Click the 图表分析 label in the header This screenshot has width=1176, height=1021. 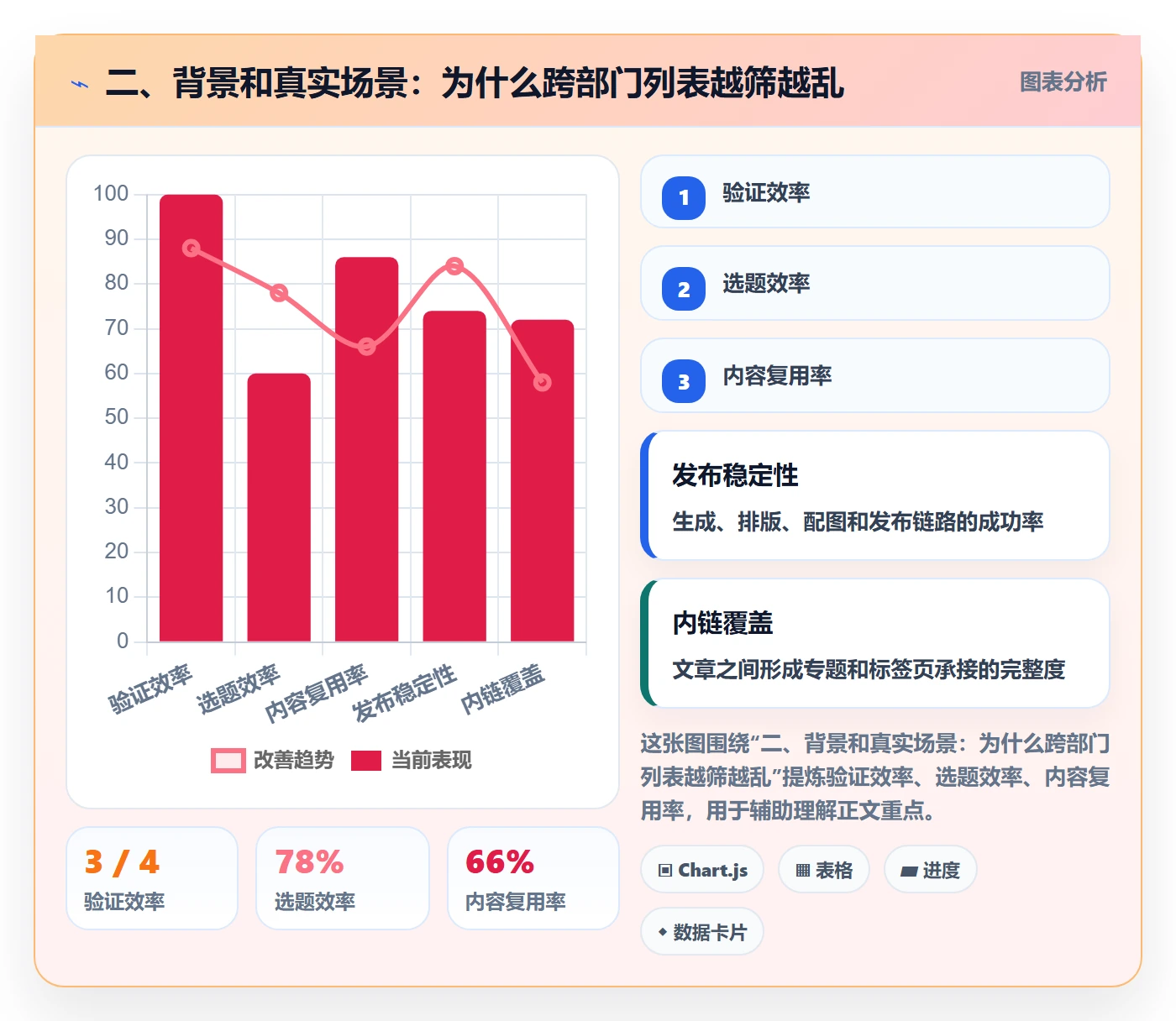coord(1063,82)
